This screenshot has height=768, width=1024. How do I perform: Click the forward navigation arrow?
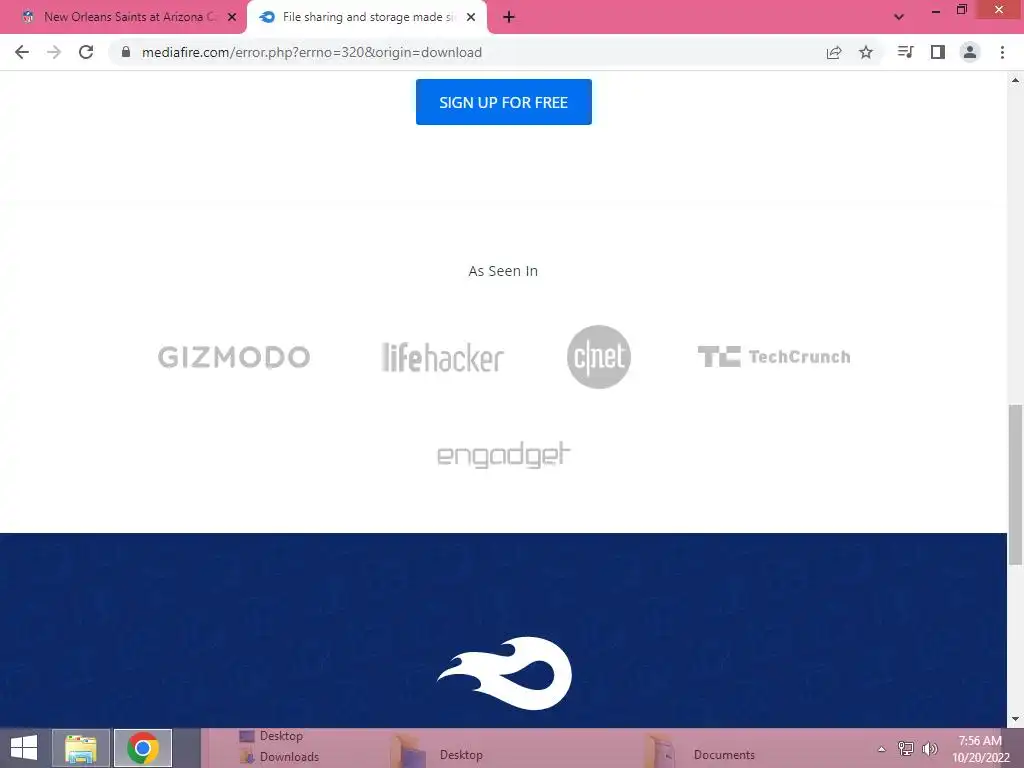pos(54,52)
